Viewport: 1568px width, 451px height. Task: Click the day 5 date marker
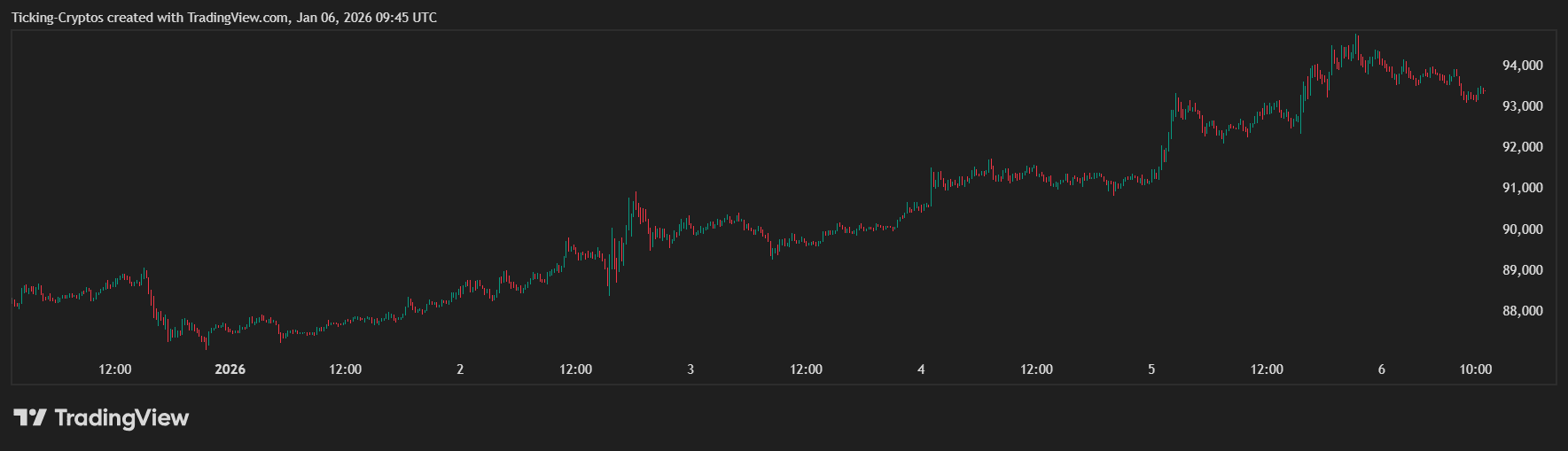1151,369
